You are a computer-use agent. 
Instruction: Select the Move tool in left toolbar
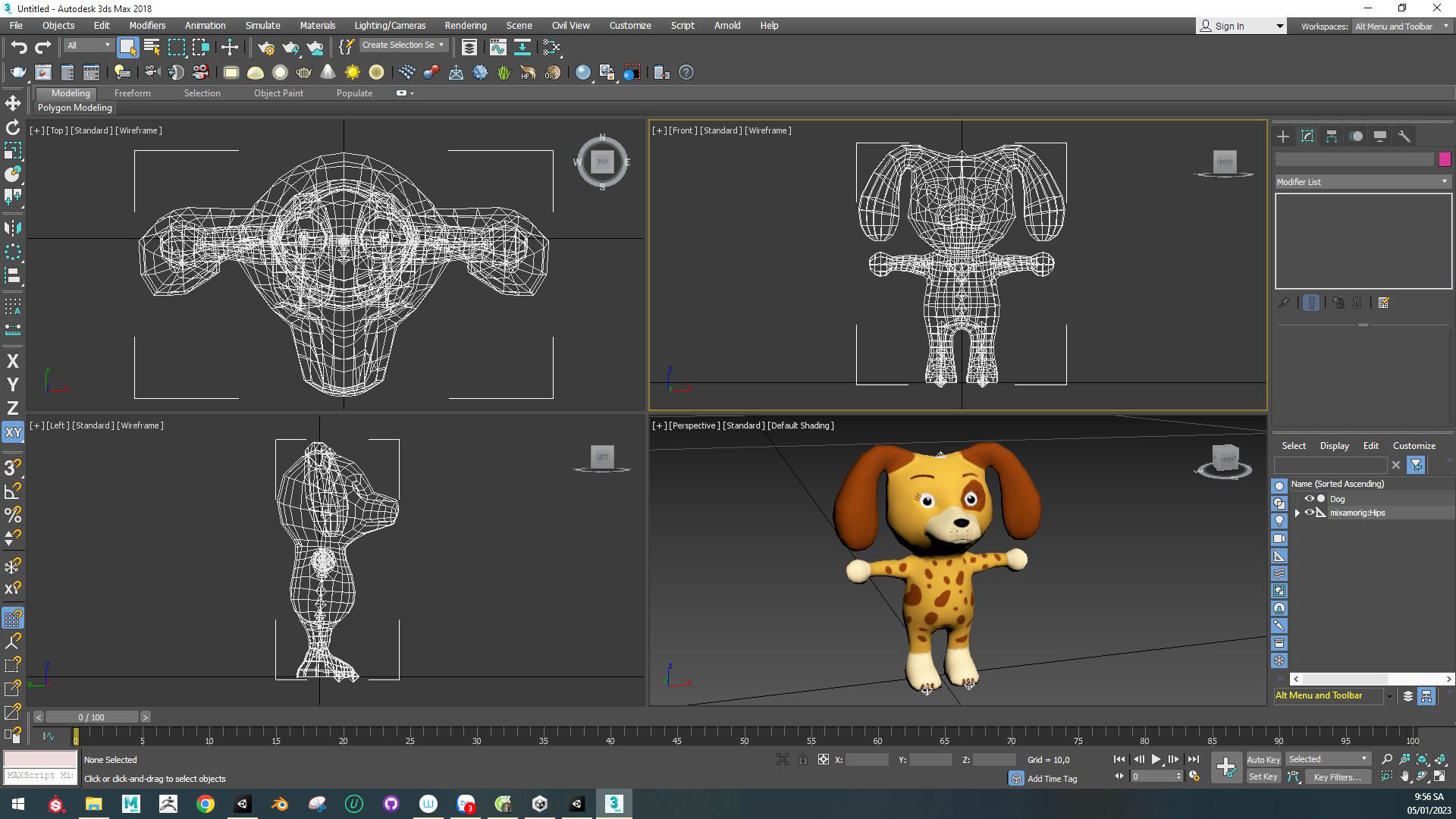click(x=13, y=103)
